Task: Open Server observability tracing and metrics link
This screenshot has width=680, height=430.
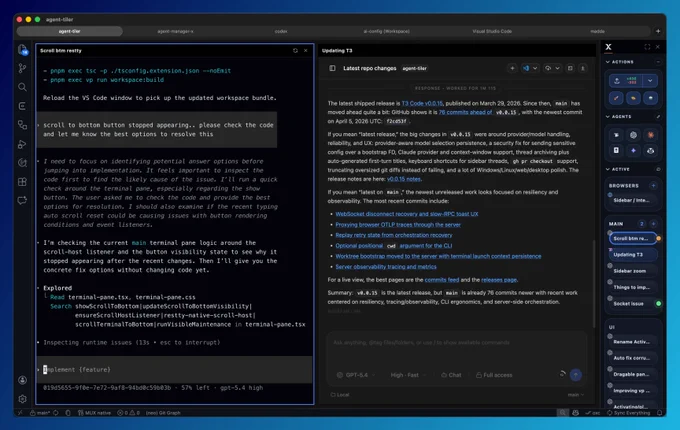Action: click(386, 267)
